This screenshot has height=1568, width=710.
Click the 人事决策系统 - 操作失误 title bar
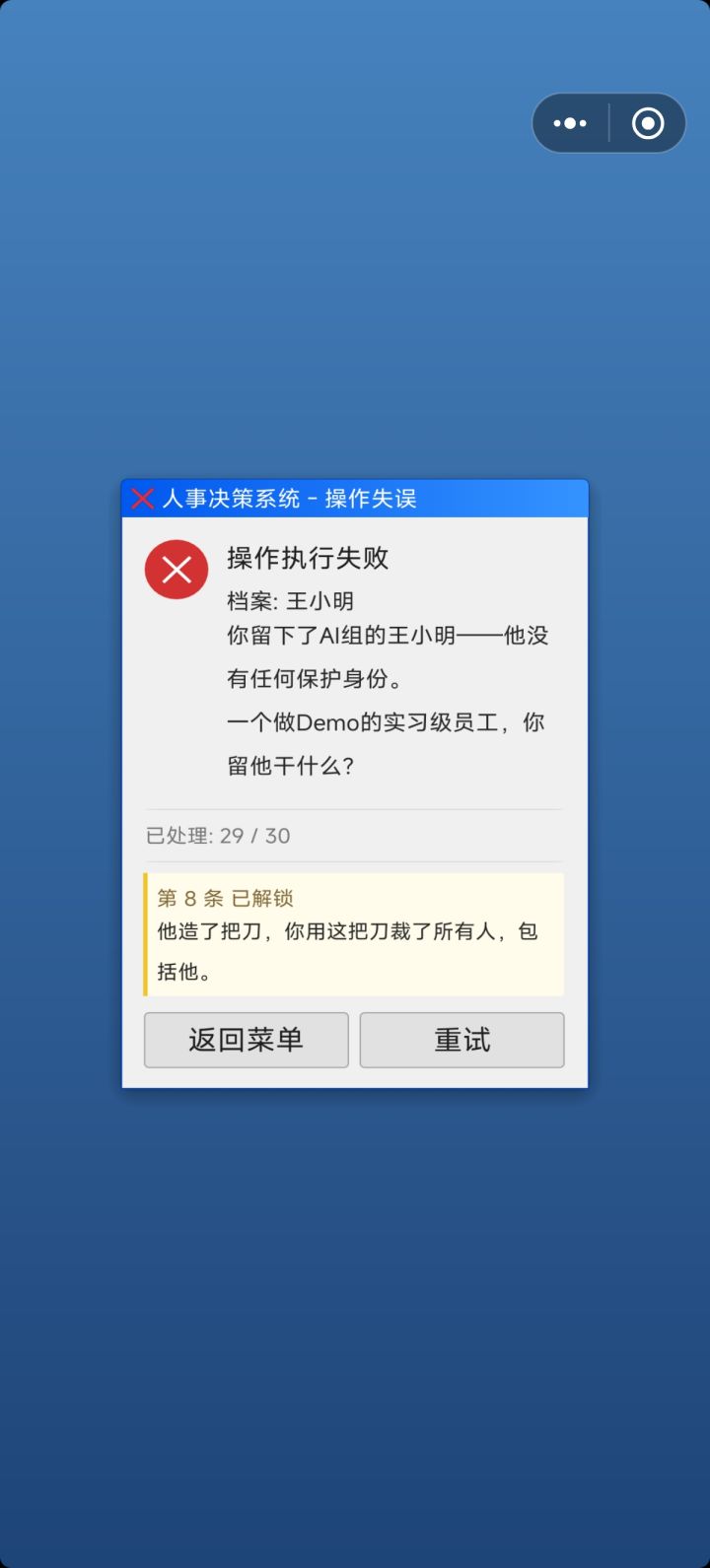tap(355, 499)
